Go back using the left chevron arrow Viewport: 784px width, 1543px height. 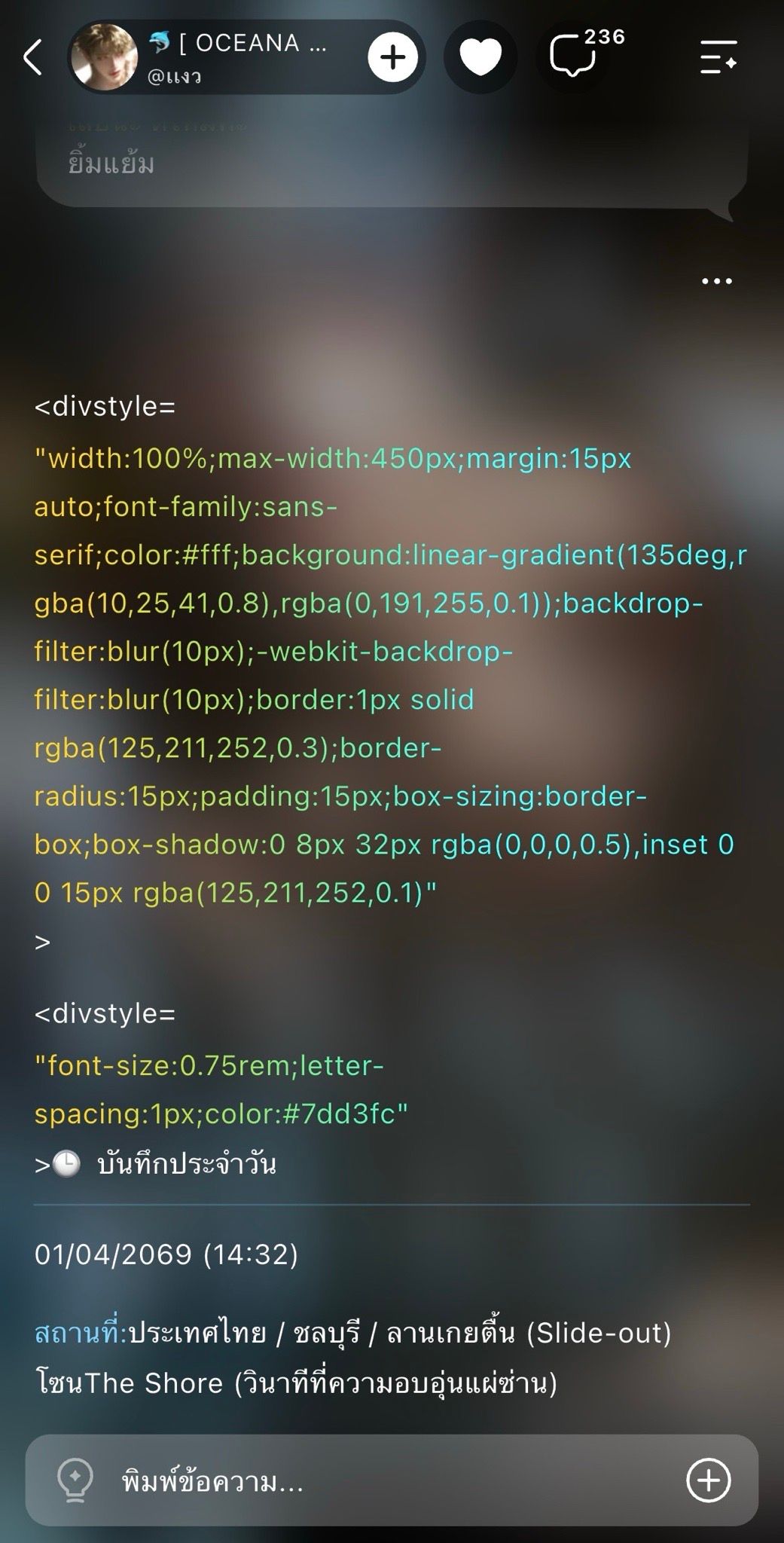point(32,58)
